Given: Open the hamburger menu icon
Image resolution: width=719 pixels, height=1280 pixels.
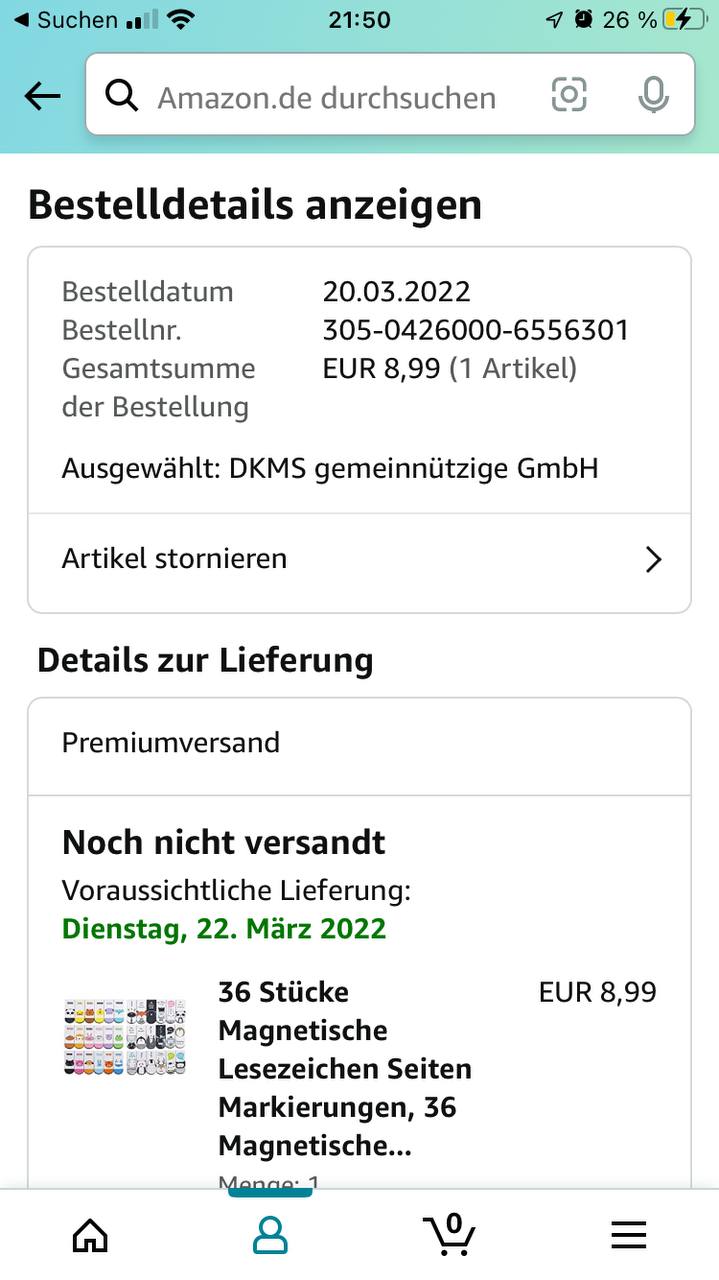Looking at the screenshot, I should (x=629, y=1235).
